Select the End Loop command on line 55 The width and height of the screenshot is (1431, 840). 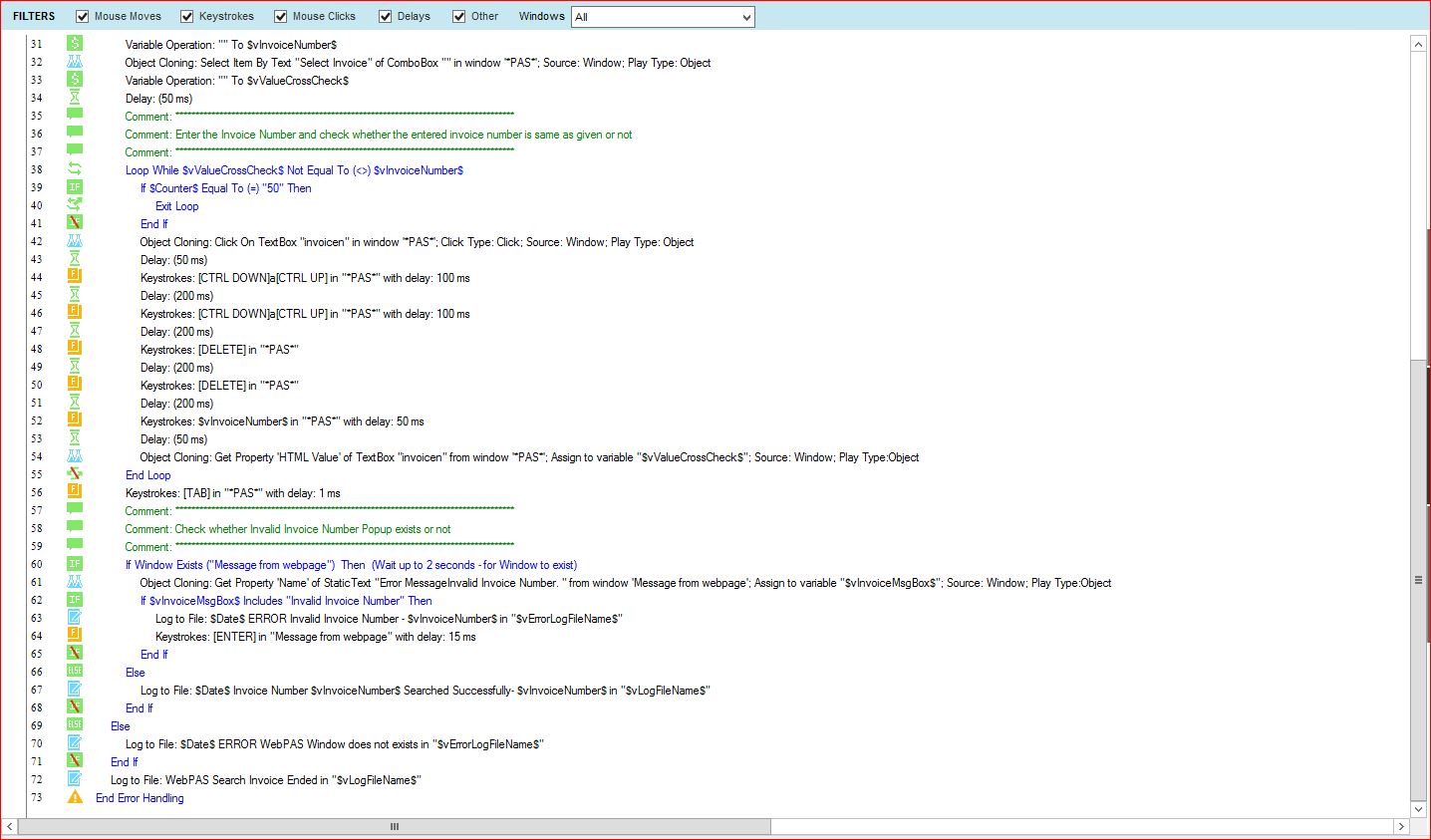click(147, 475)
